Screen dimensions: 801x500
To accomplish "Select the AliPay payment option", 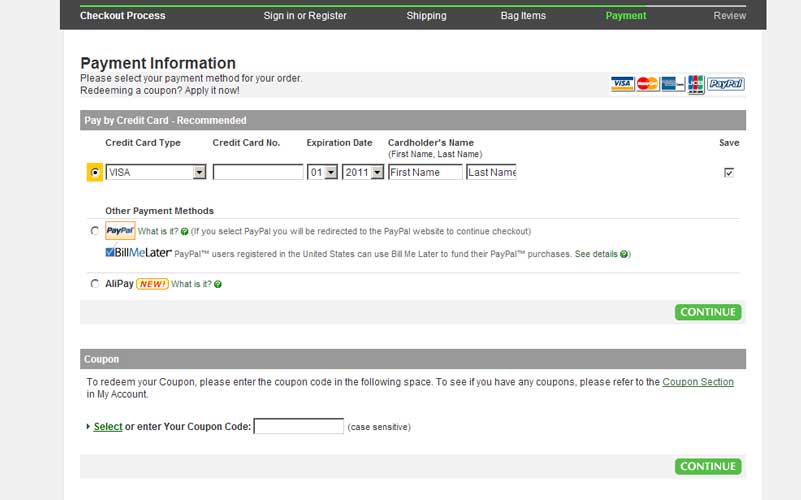I will 95,284.
